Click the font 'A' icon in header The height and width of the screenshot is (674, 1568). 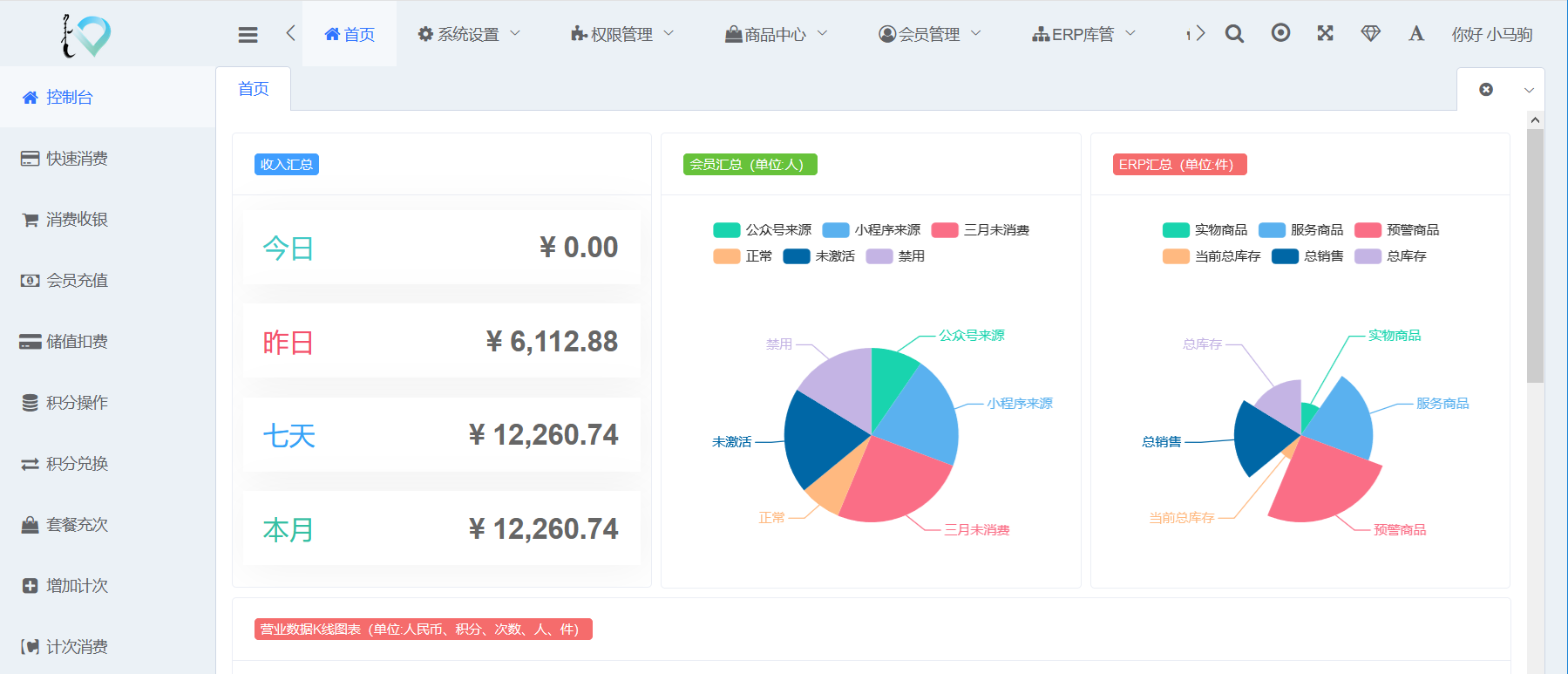pos(1416,33)
